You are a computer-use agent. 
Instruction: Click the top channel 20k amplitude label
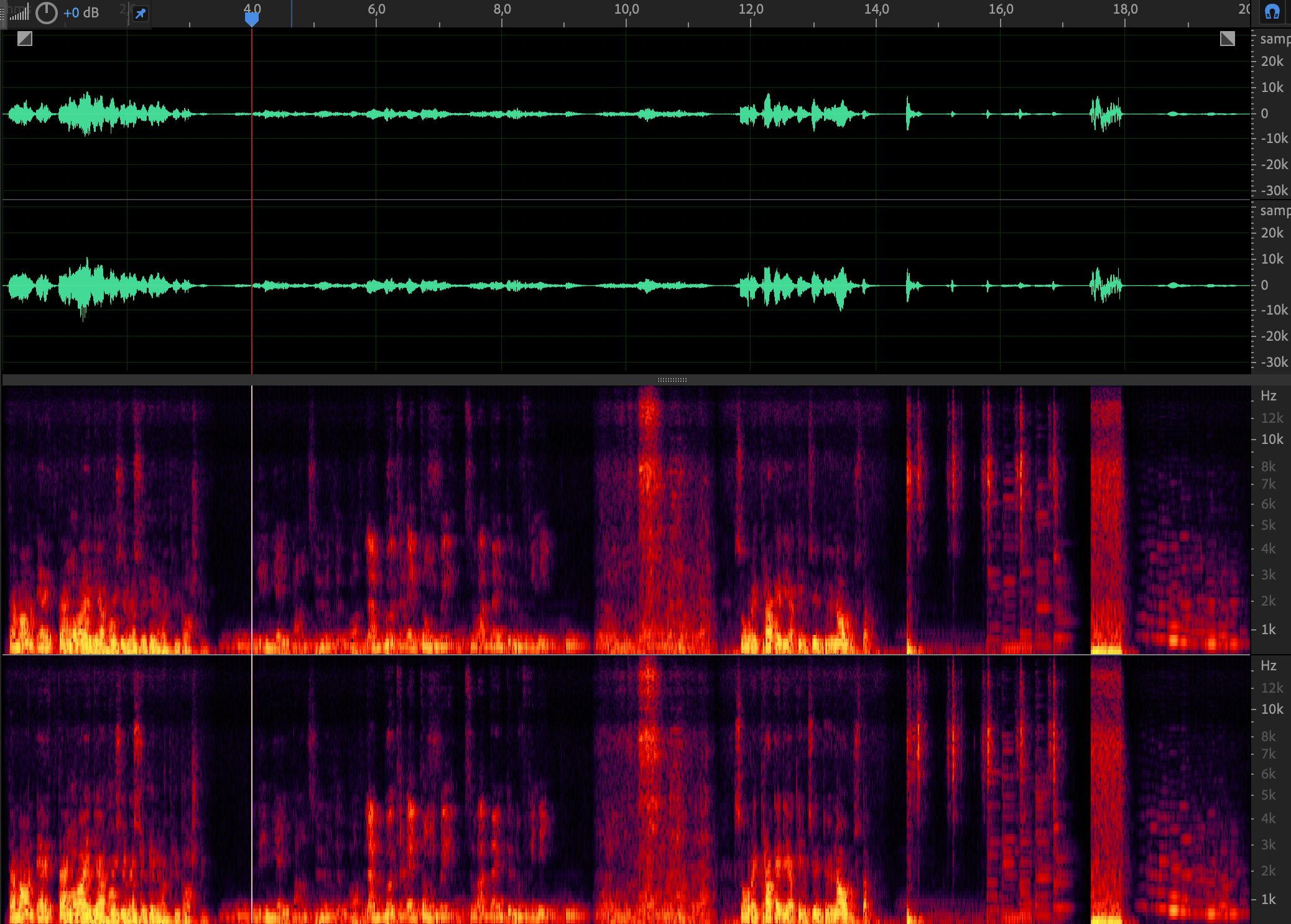click(1272, 61)
